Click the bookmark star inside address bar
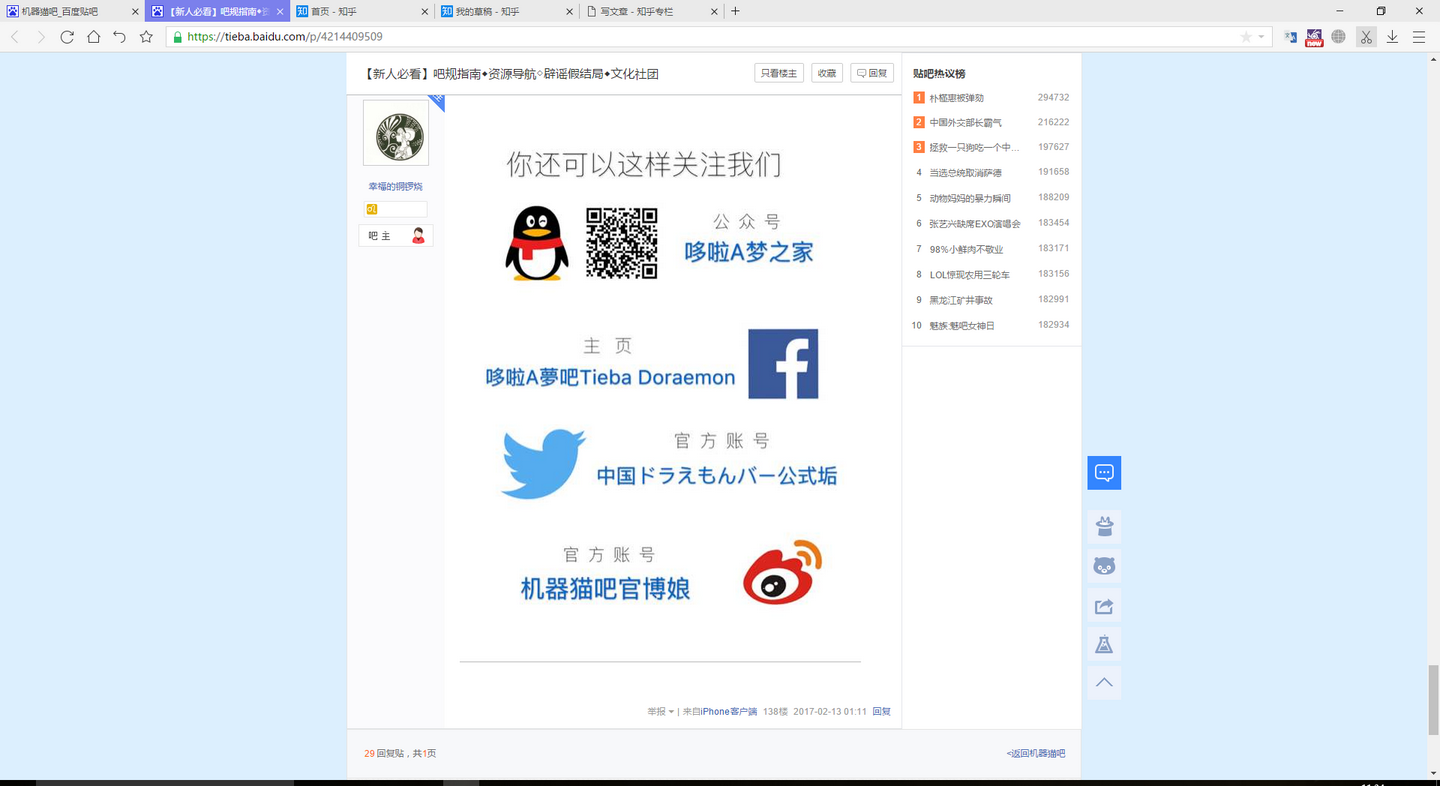 tap(1245, 37)
